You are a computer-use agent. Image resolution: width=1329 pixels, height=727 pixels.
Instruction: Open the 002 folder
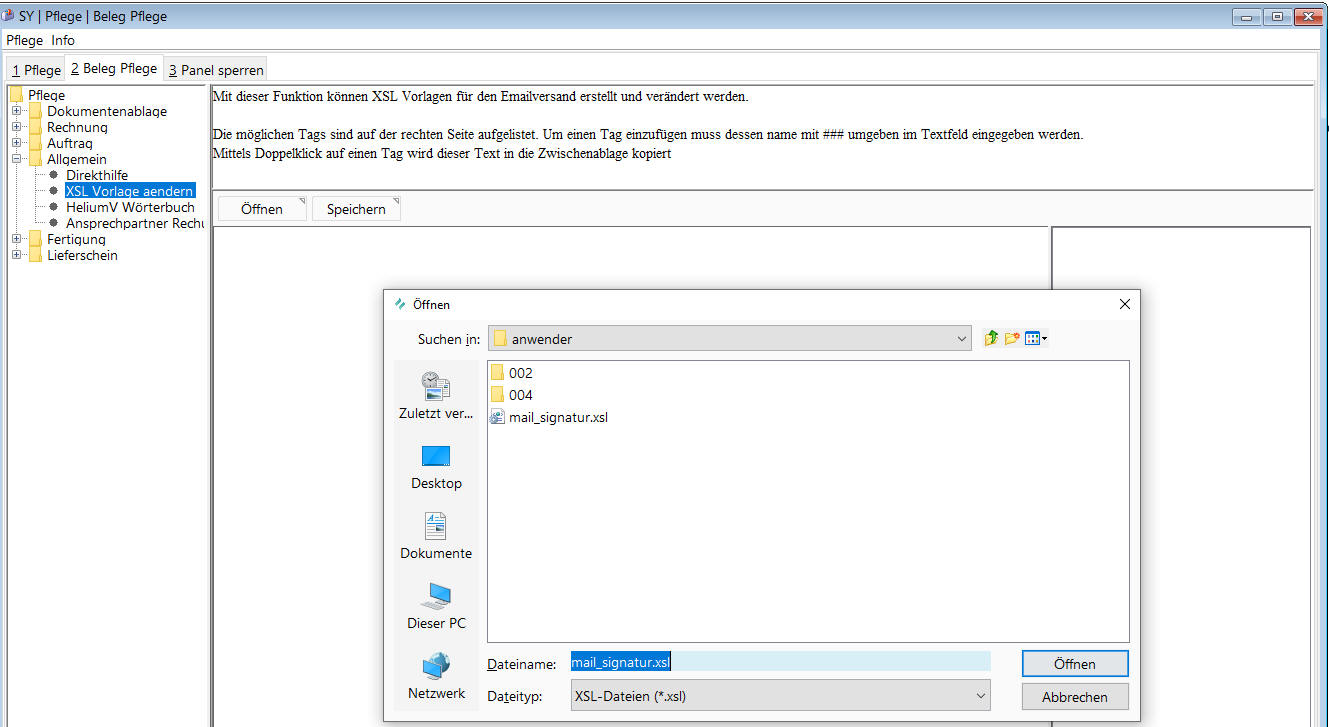(520, 373)
